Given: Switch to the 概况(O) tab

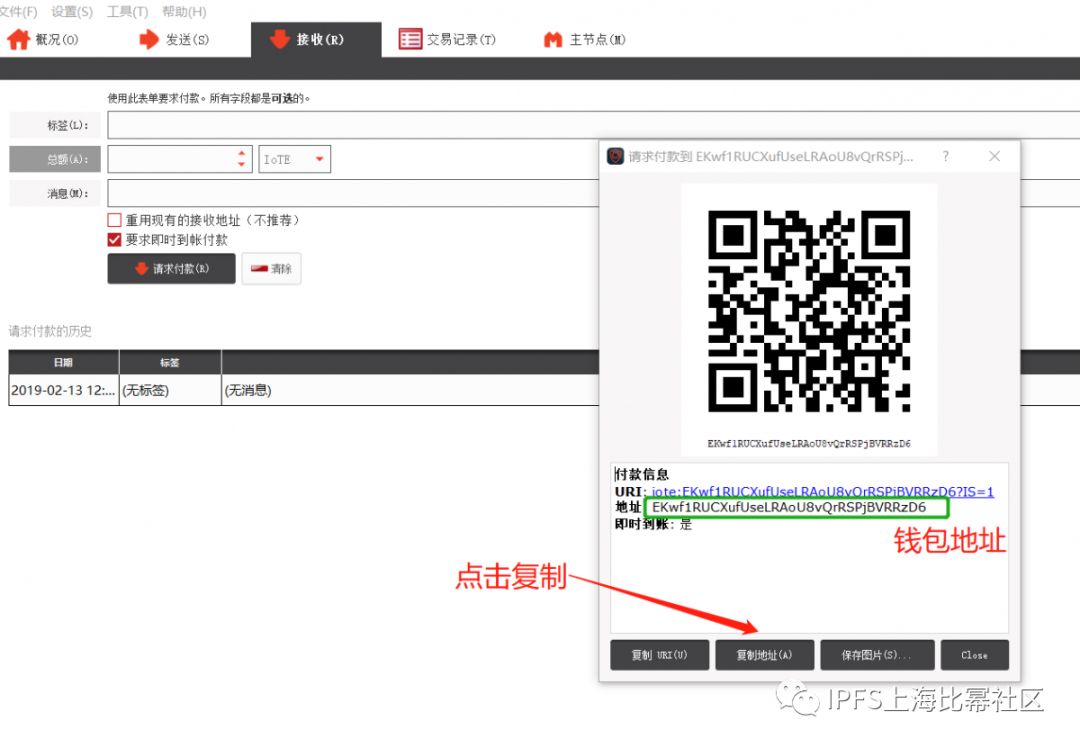Looking at the screenshot, I should click(43, 39).
